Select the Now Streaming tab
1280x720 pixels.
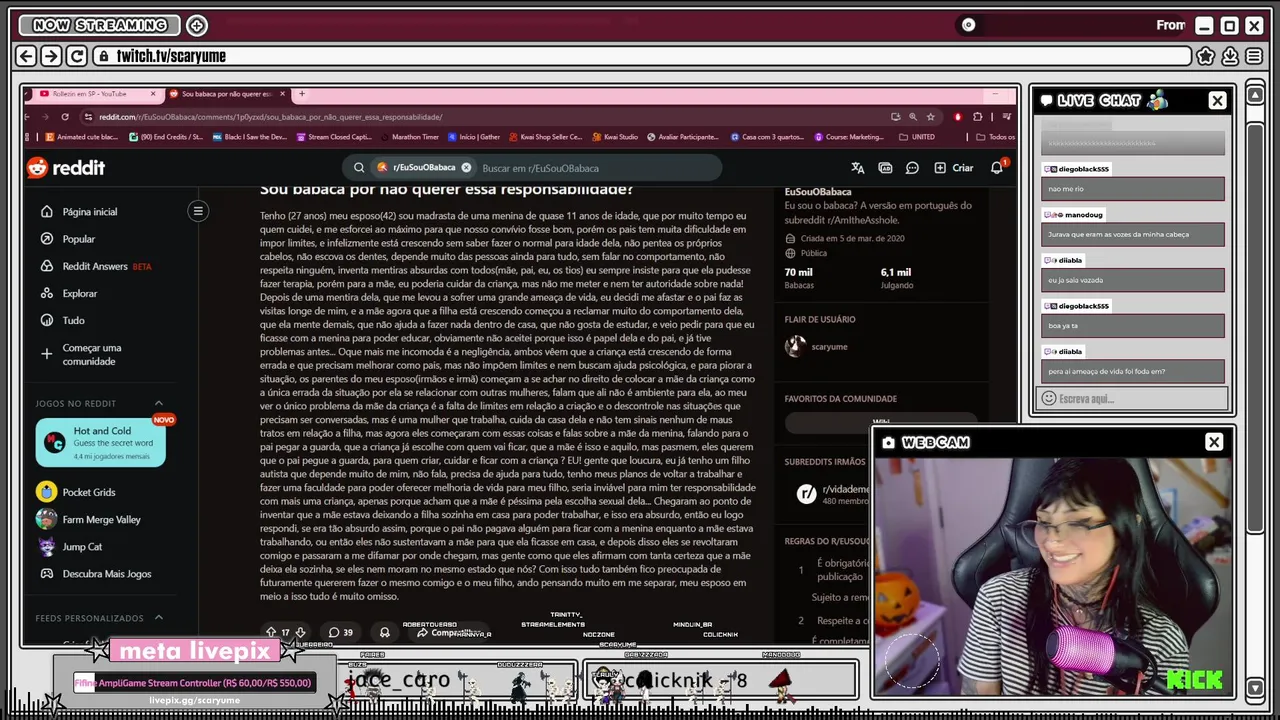point(99,25)
